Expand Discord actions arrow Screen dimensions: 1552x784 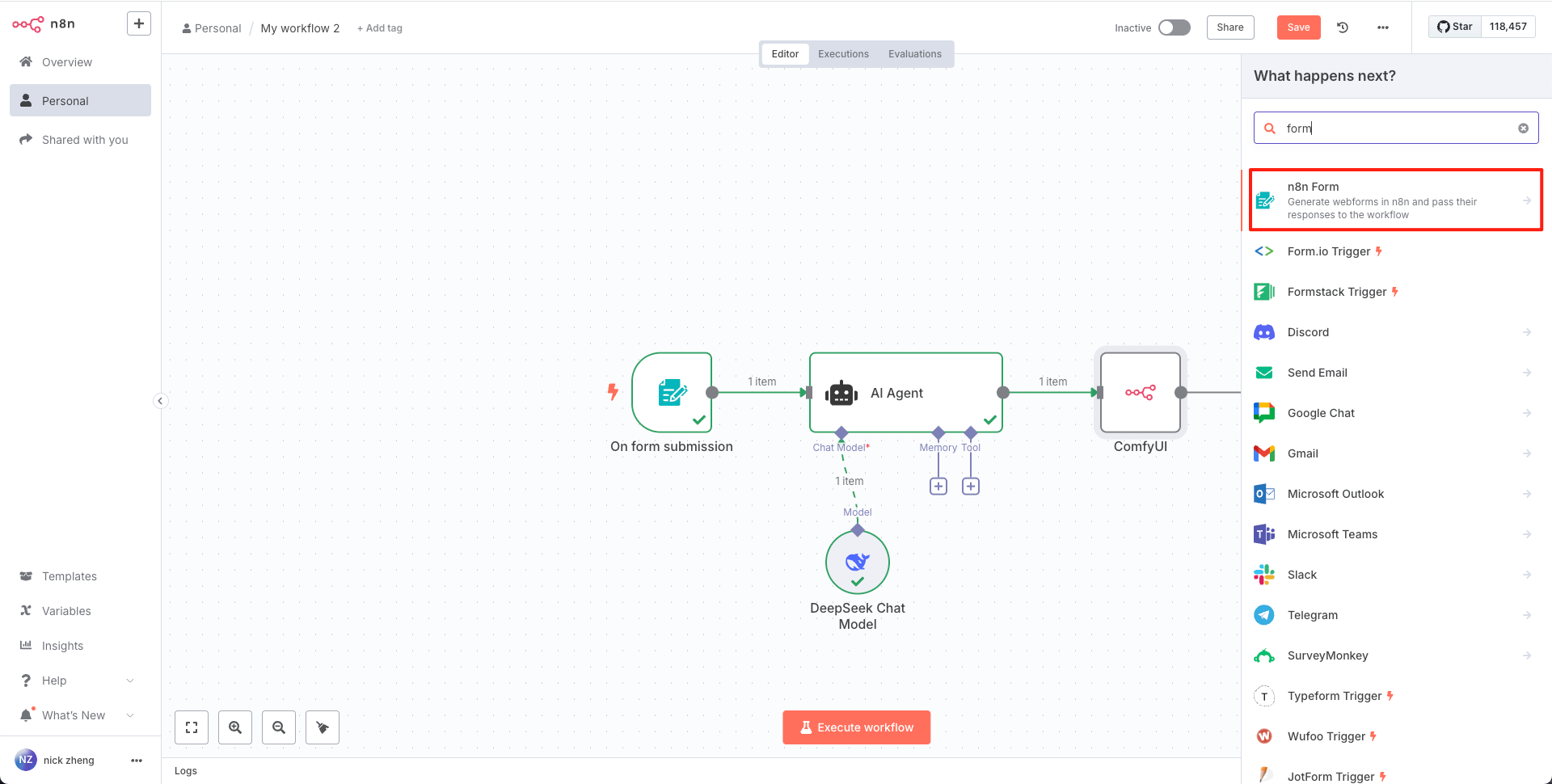[x=1527, y=332]
